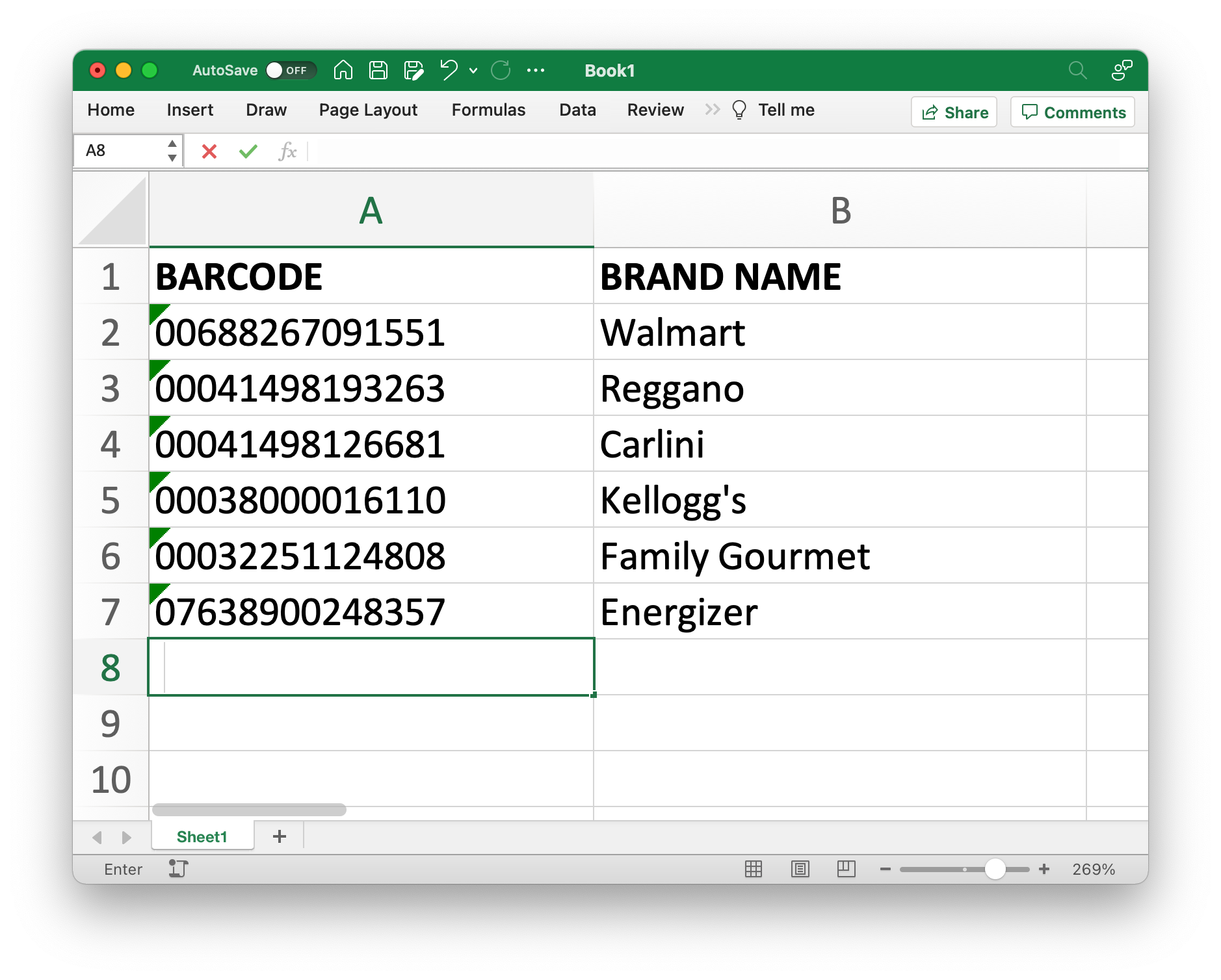Select the Family Gourmet cell
This screenshot has width=1221, height=980.
pos(840,556)
